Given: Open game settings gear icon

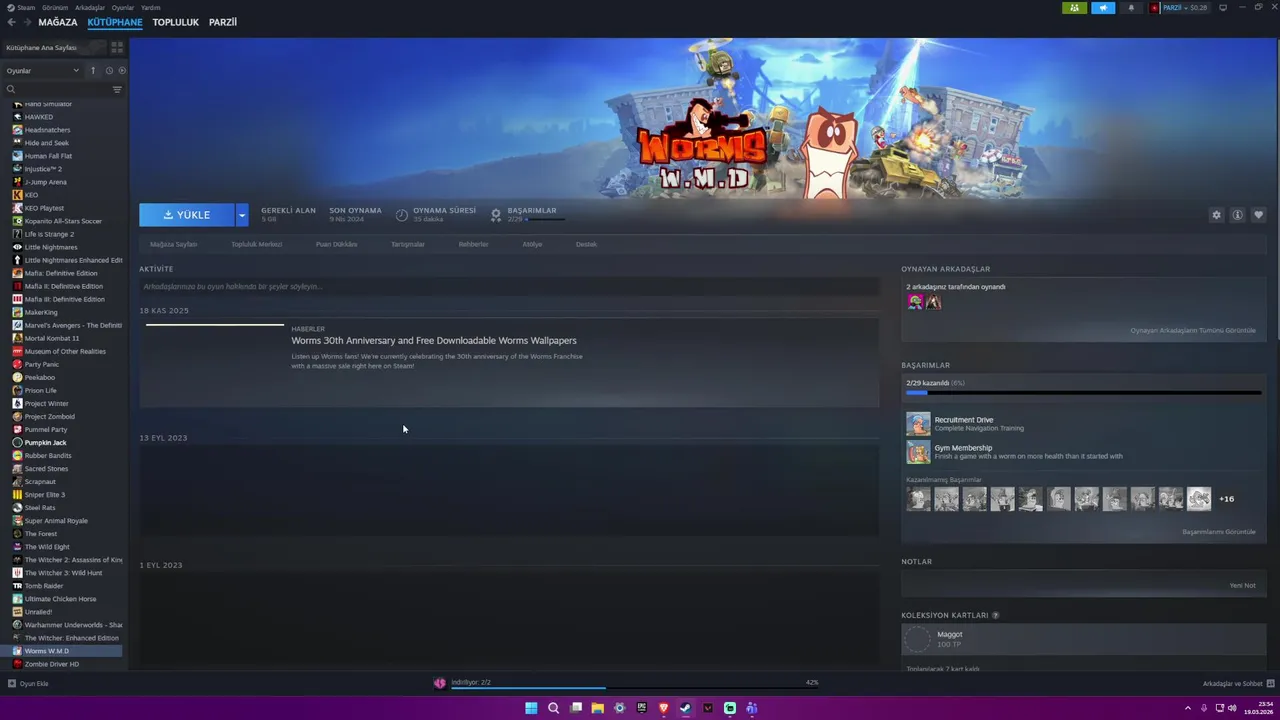Looking at the screenshot, I should (1216, 215).
